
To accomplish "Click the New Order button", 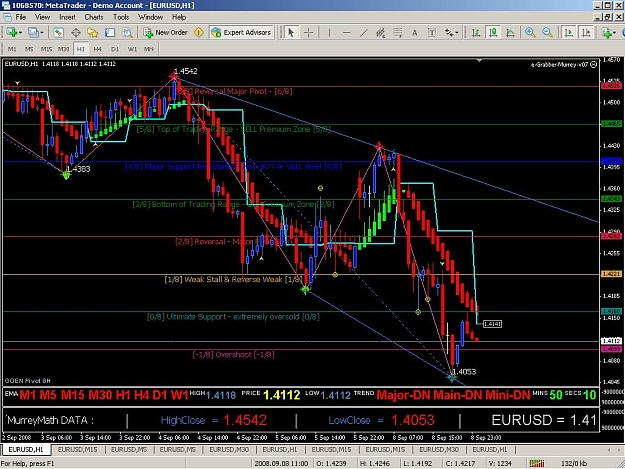I will click(x=165, y=32).
